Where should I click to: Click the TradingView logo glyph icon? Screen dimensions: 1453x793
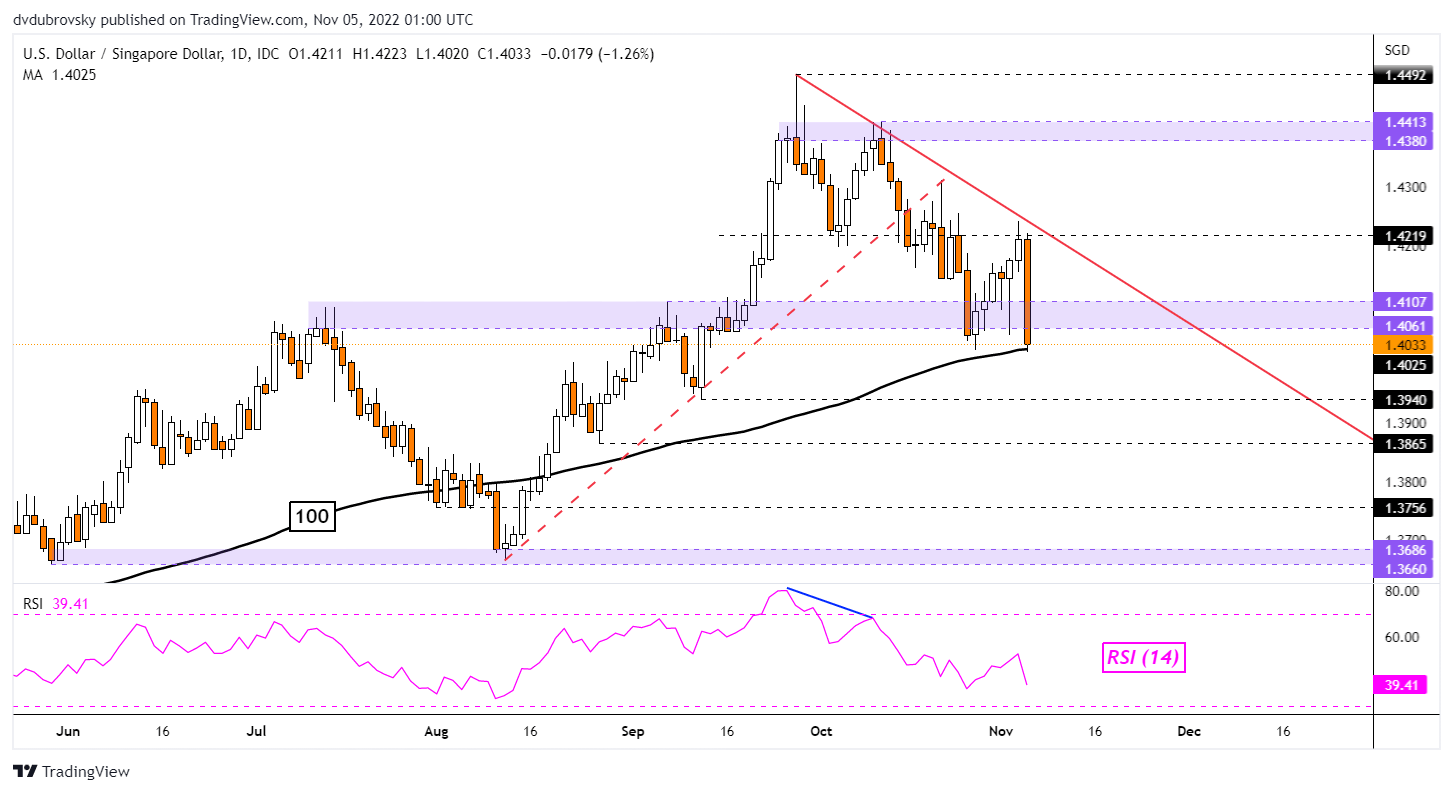27,772
